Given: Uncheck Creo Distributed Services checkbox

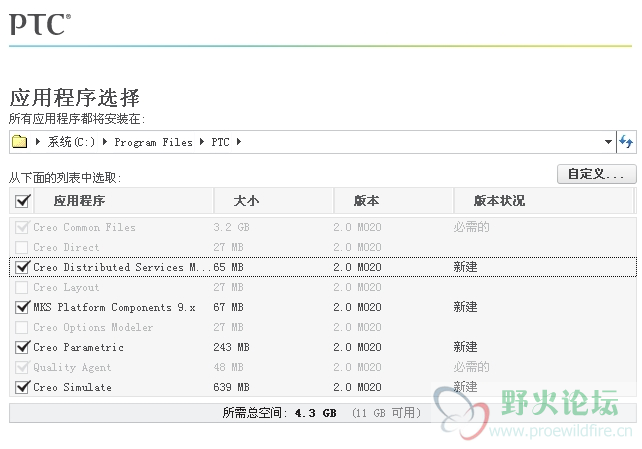Looking at the screenshot, I should pos(22,267).
